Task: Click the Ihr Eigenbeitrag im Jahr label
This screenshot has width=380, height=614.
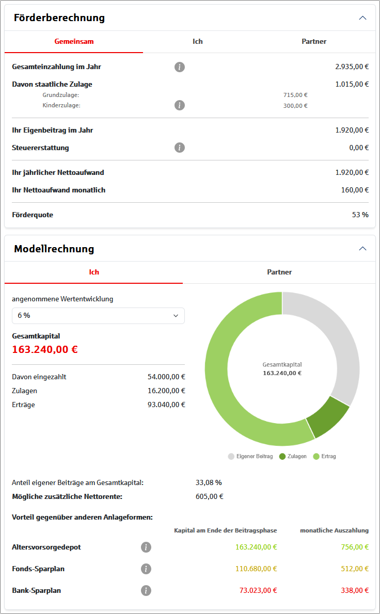Action: tap(52, 130)
